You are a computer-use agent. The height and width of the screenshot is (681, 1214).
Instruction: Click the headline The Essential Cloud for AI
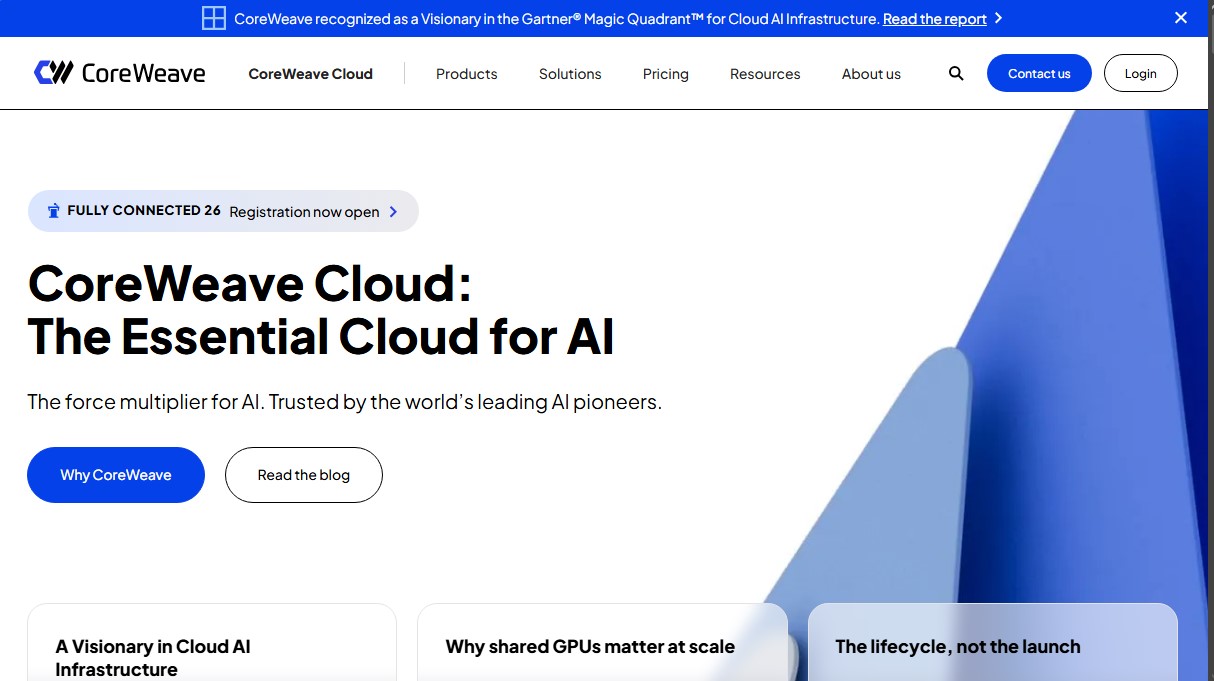coord(321,336)
